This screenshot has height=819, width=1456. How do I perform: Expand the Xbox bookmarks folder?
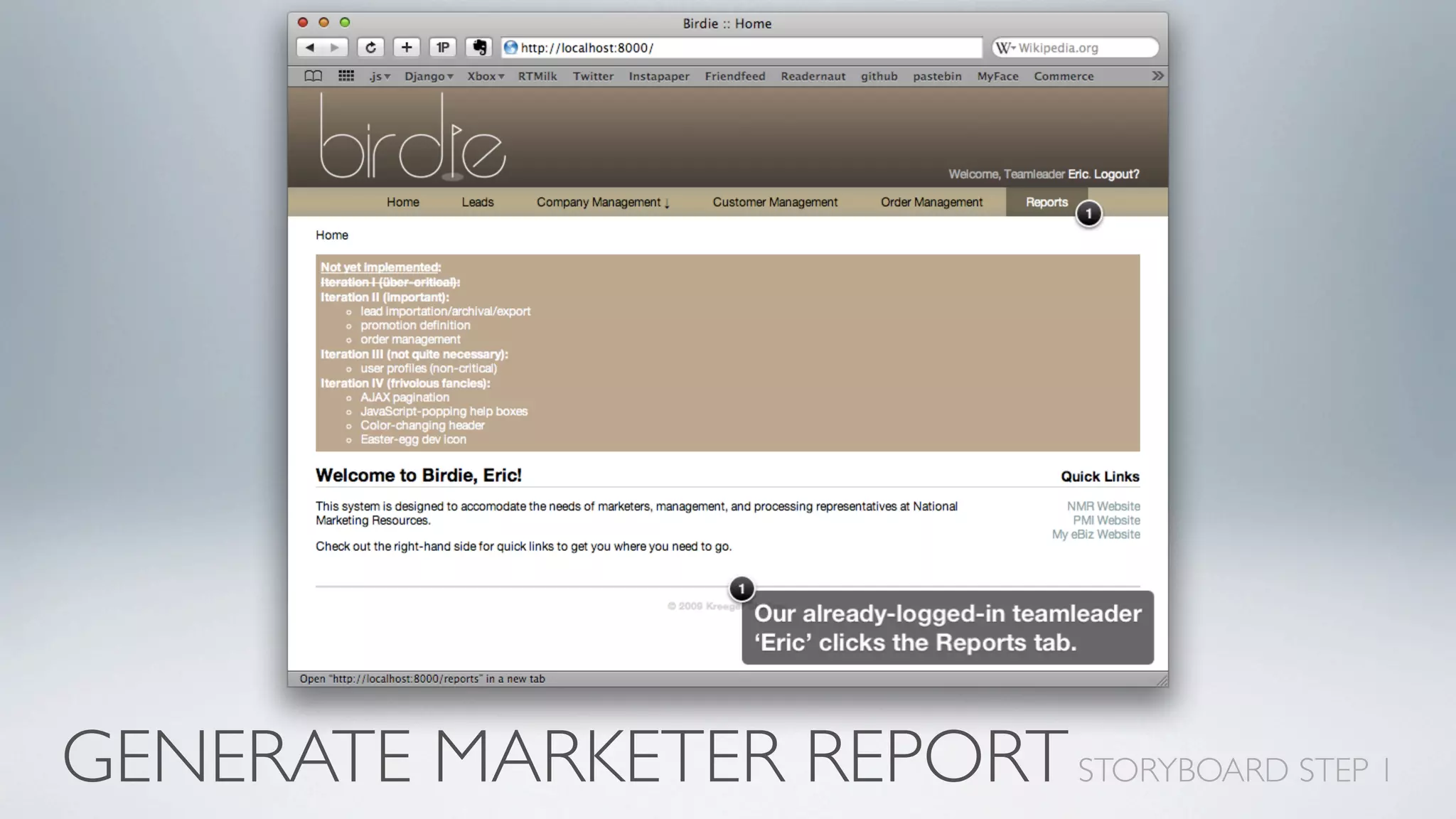point(486,76)
